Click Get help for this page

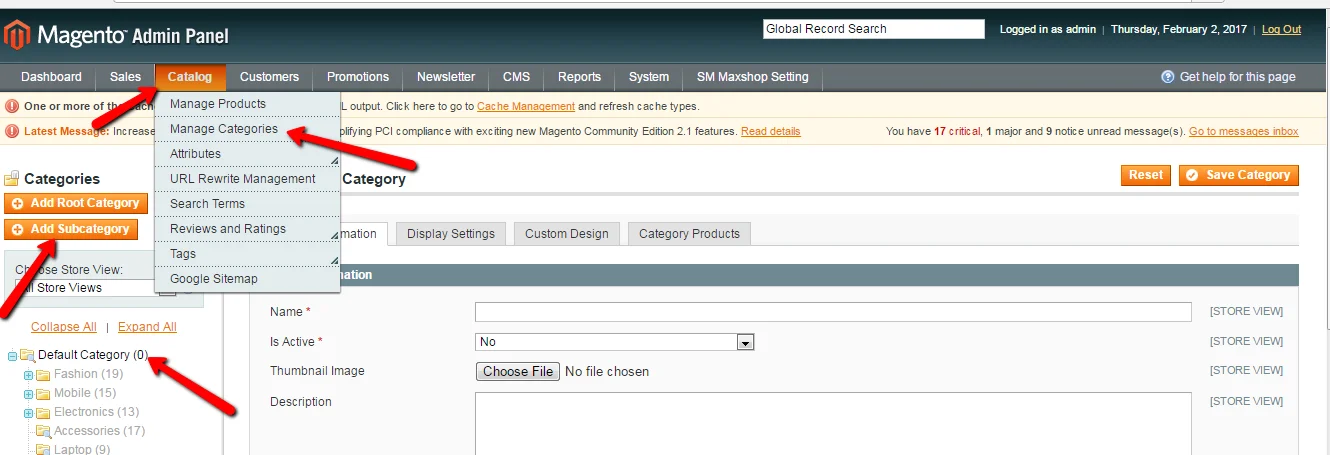click(x=1237, y=77)
